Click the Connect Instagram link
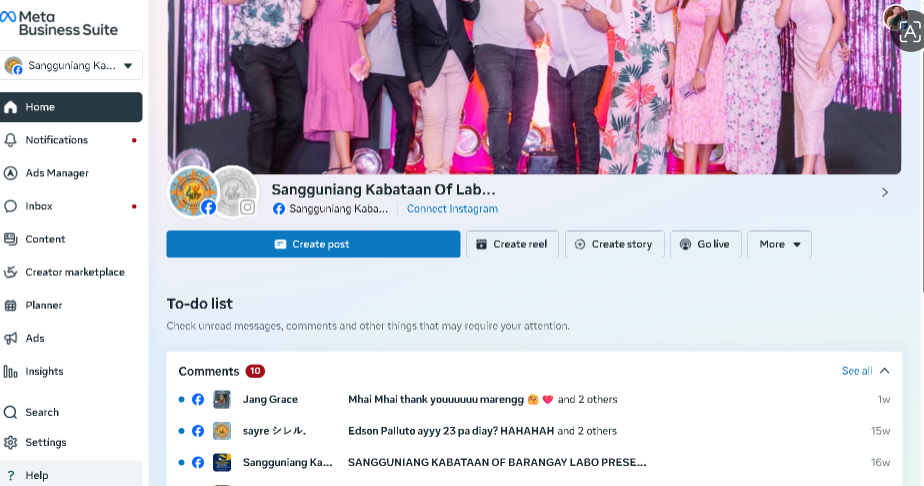Image resolution: width=924 pixels, height=486 pixels. pos(452,209)
